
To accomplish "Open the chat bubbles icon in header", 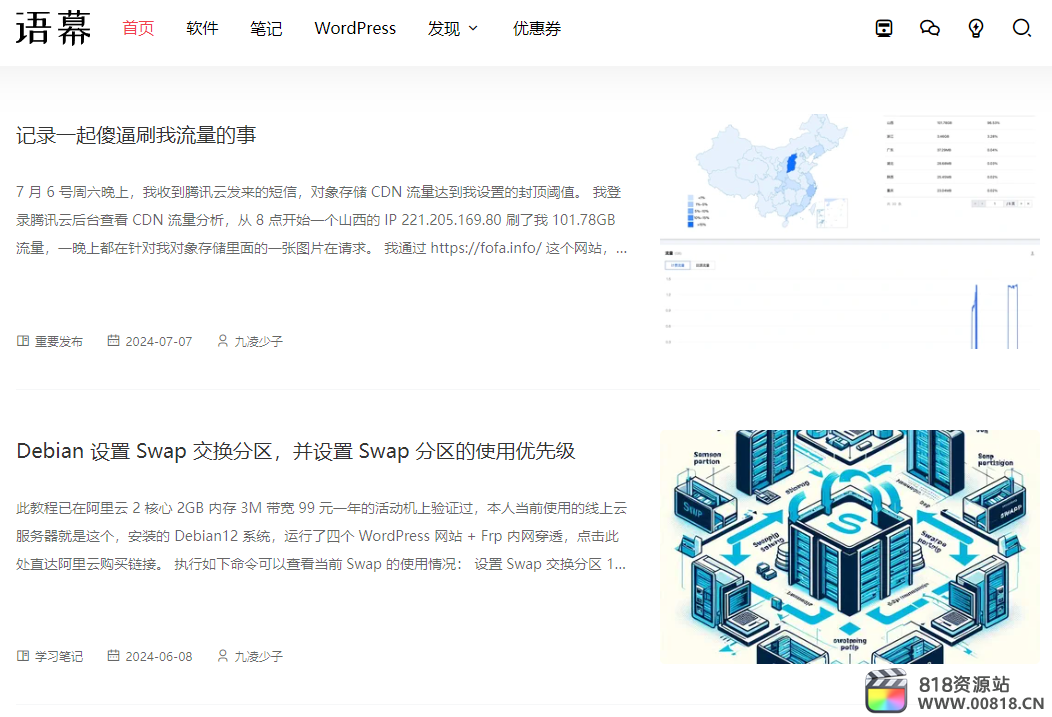I will coord(930,28).
